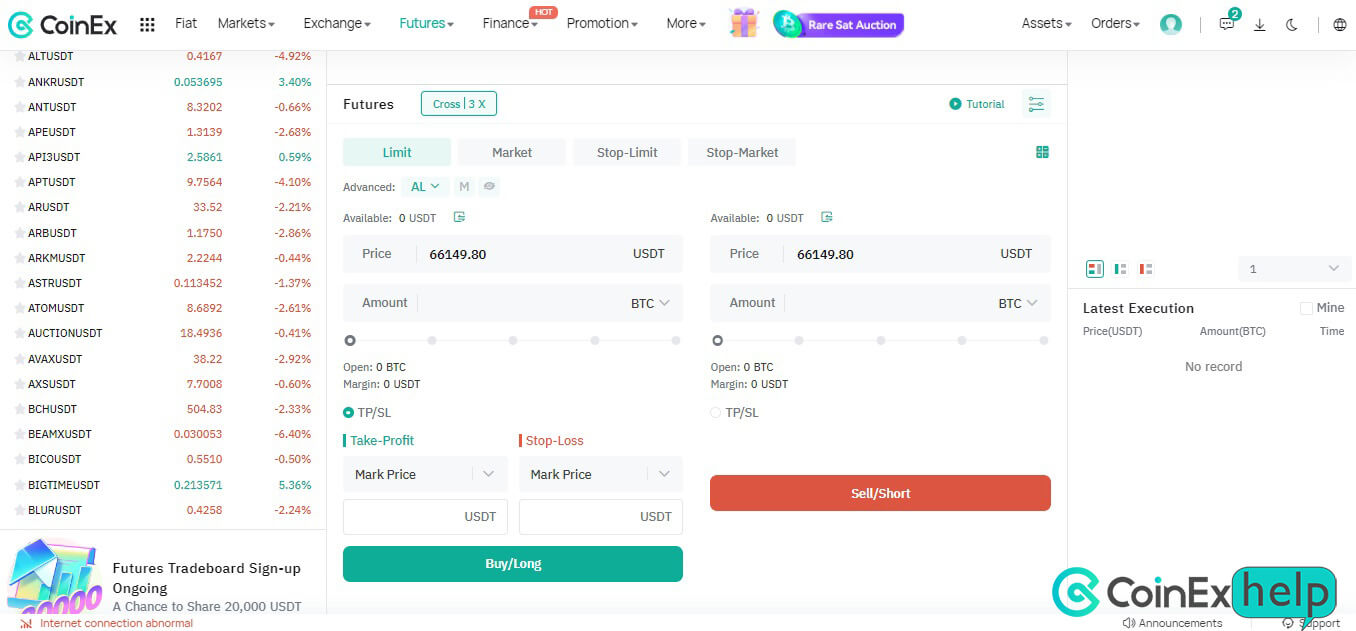Click the buy-side Price input field
This screenshot has width=1356, height=631.
point(520,254)
